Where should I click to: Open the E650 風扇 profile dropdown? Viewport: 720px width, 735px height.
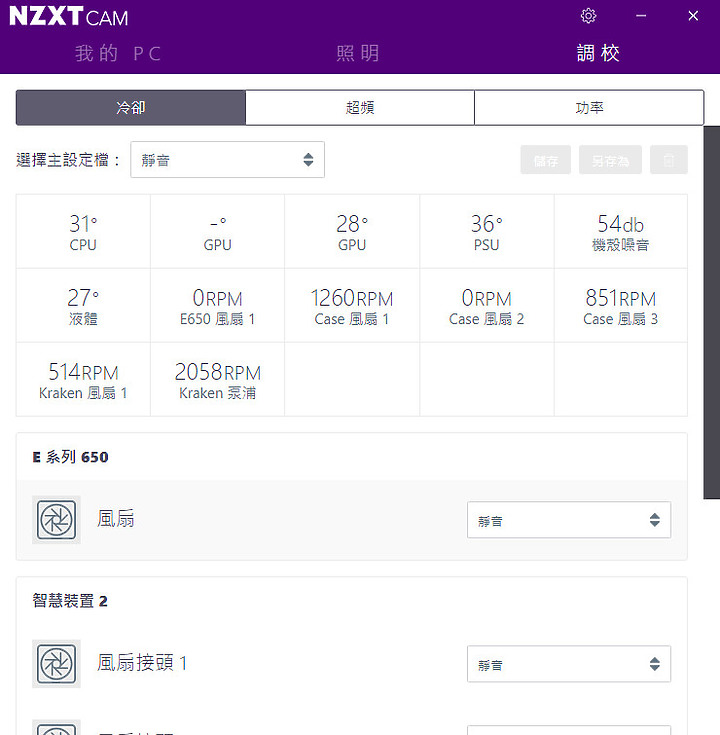pyautogui.click(x=569, y=520)
